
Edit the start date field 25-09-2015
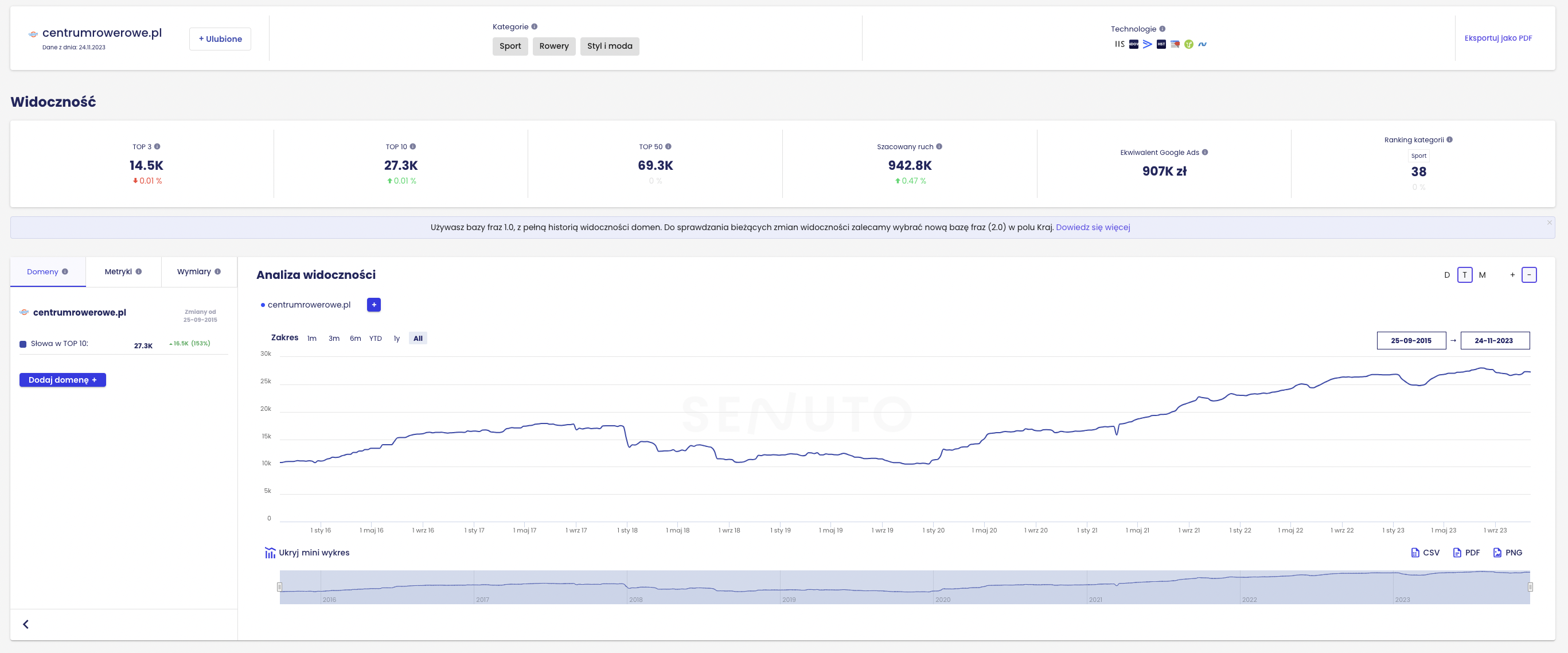[1411, 340]
